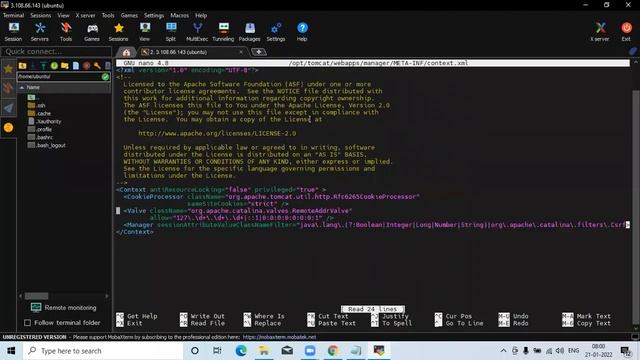Close the 3.108.66.143 (ubuntu) tab
Image resolution: width=640 pixels, height=360 pixels.
click(241, 52)
